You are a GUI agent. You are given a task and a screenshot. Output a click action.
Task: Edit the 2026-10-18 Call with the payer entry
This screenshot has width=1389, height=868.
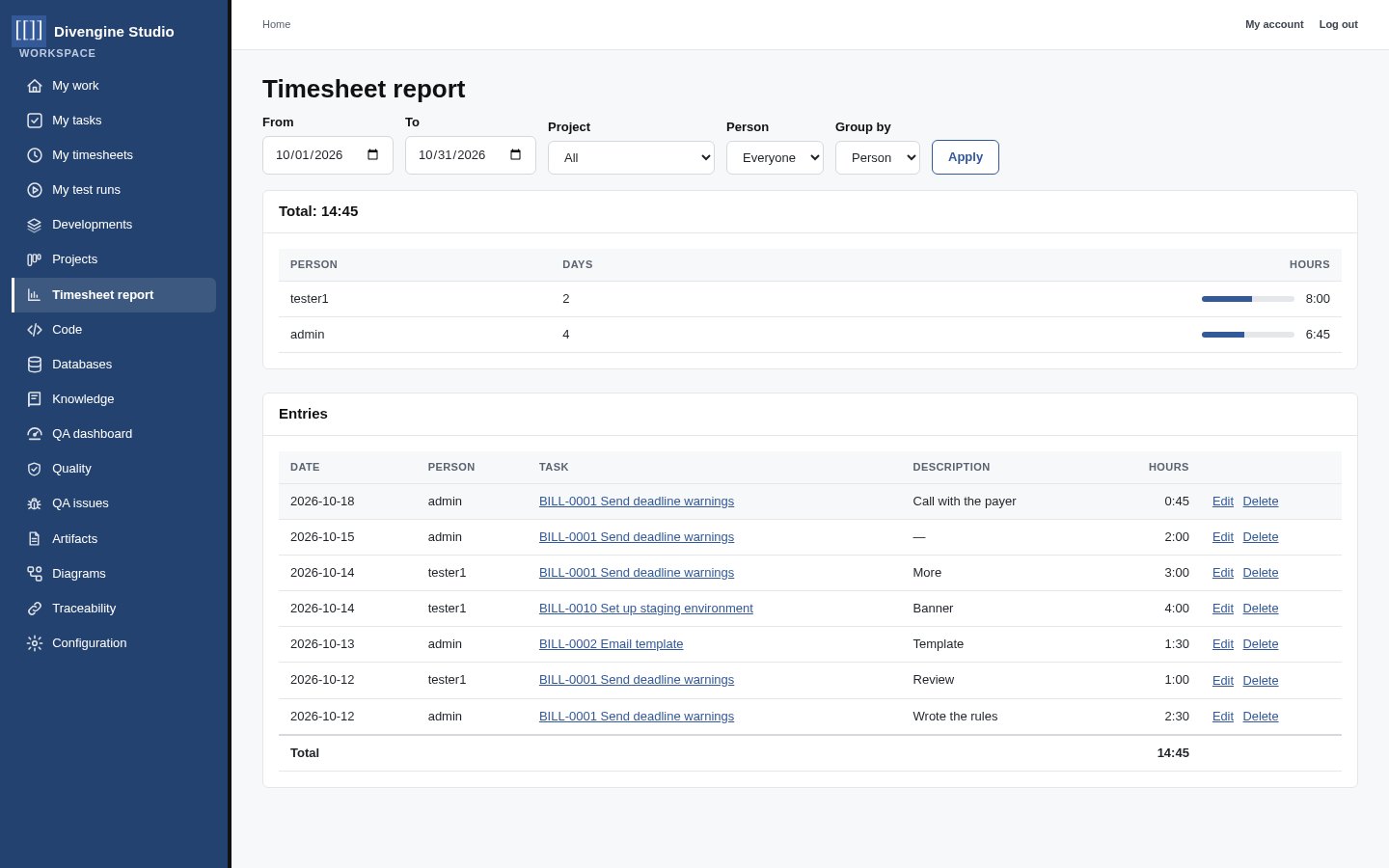[x=1223, y=502]
